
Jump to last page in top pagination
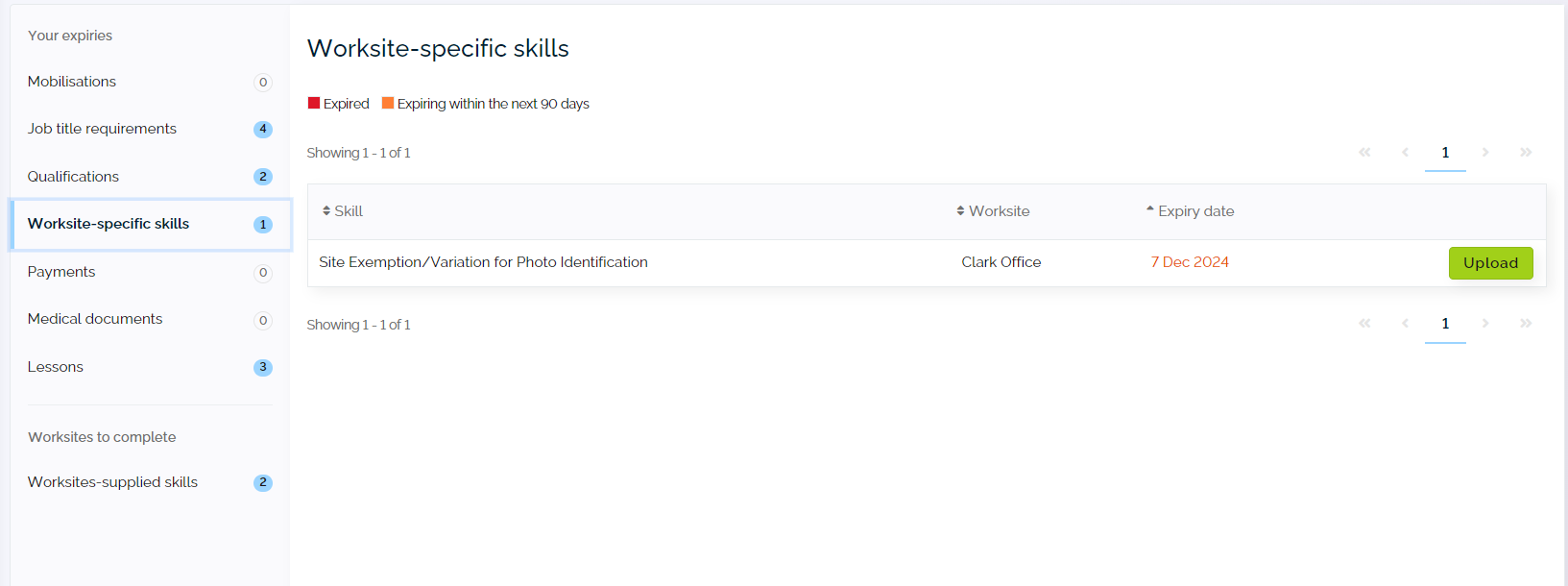1526,153
